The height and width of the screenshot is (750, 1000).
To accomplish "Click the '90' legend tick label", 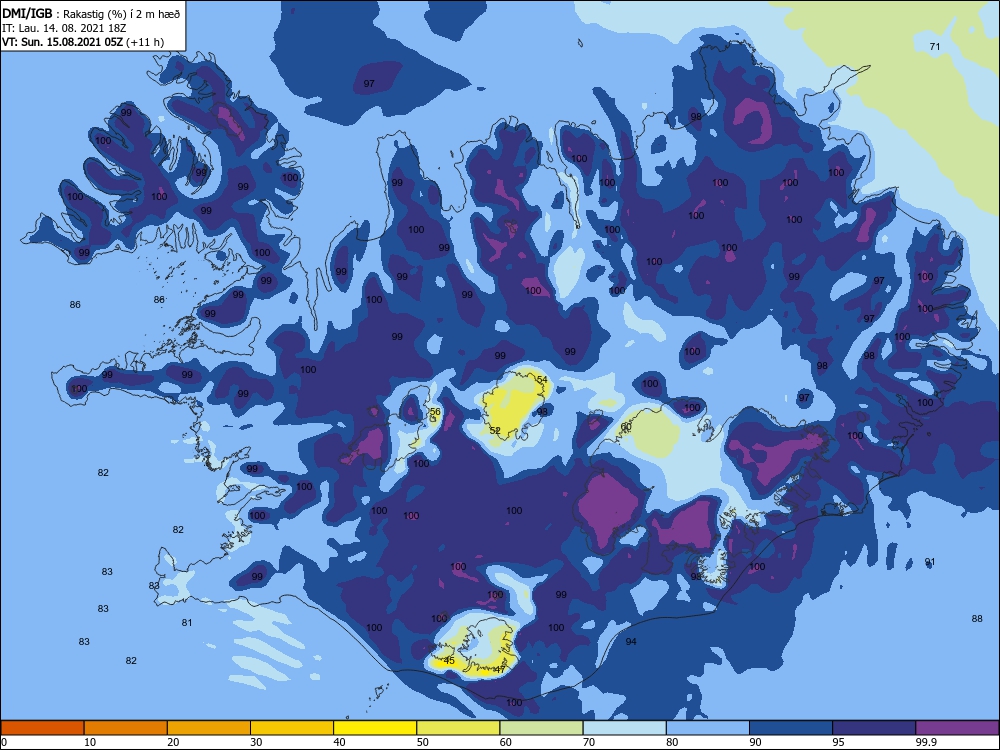I will [756, 742].
